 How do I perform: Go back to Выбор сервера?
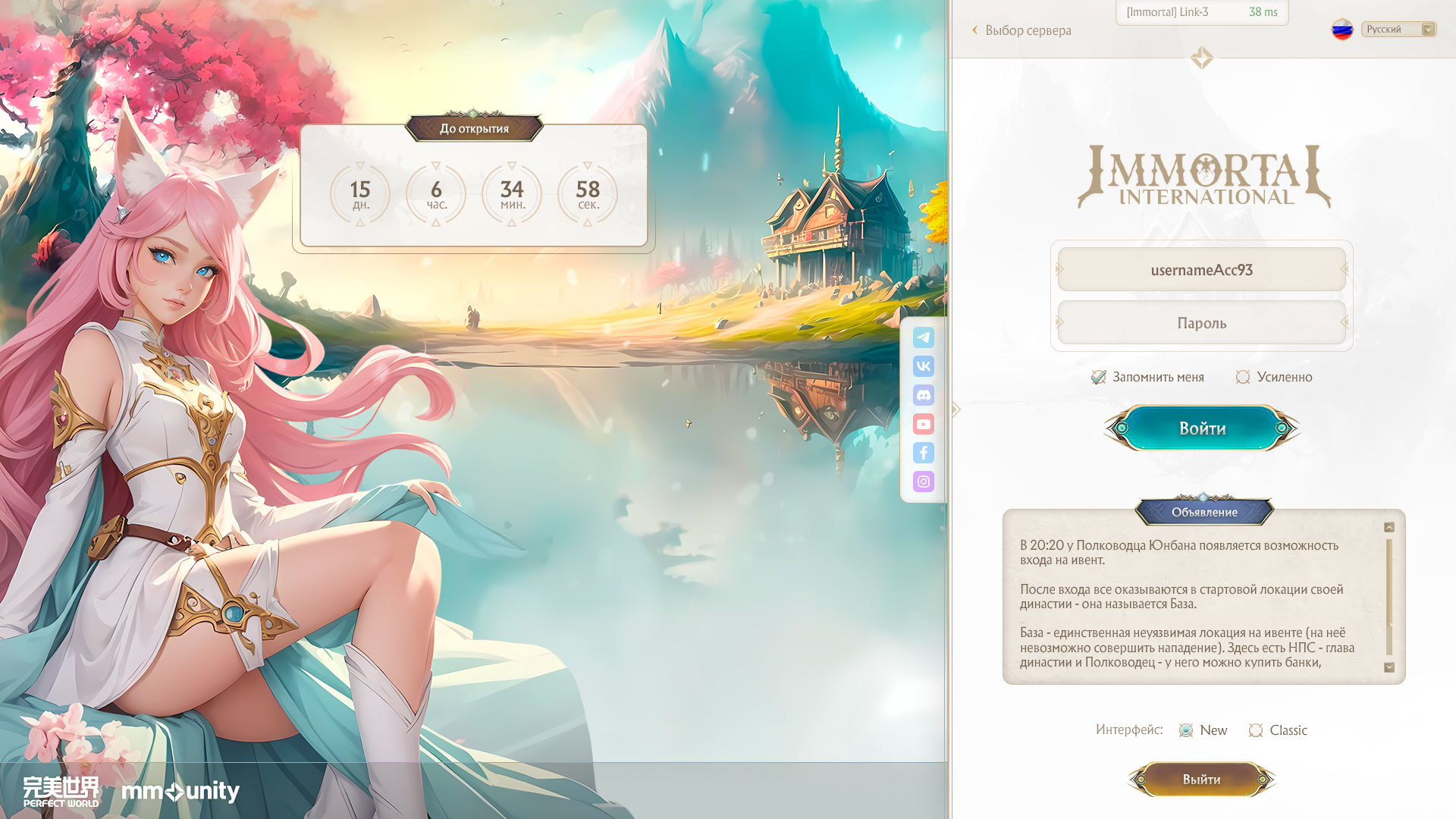pyautogui.click(x=1021, y=30)
